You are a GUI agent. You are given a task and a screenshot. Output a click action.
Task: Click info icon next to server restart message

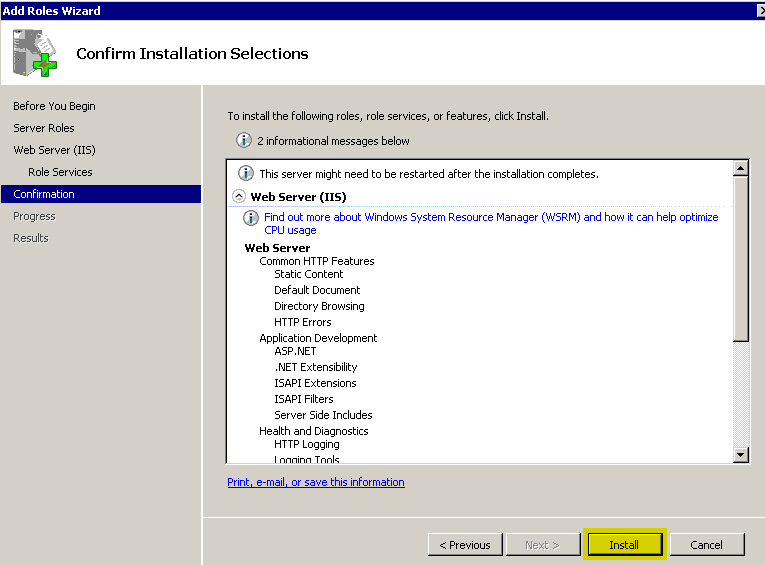246,174
